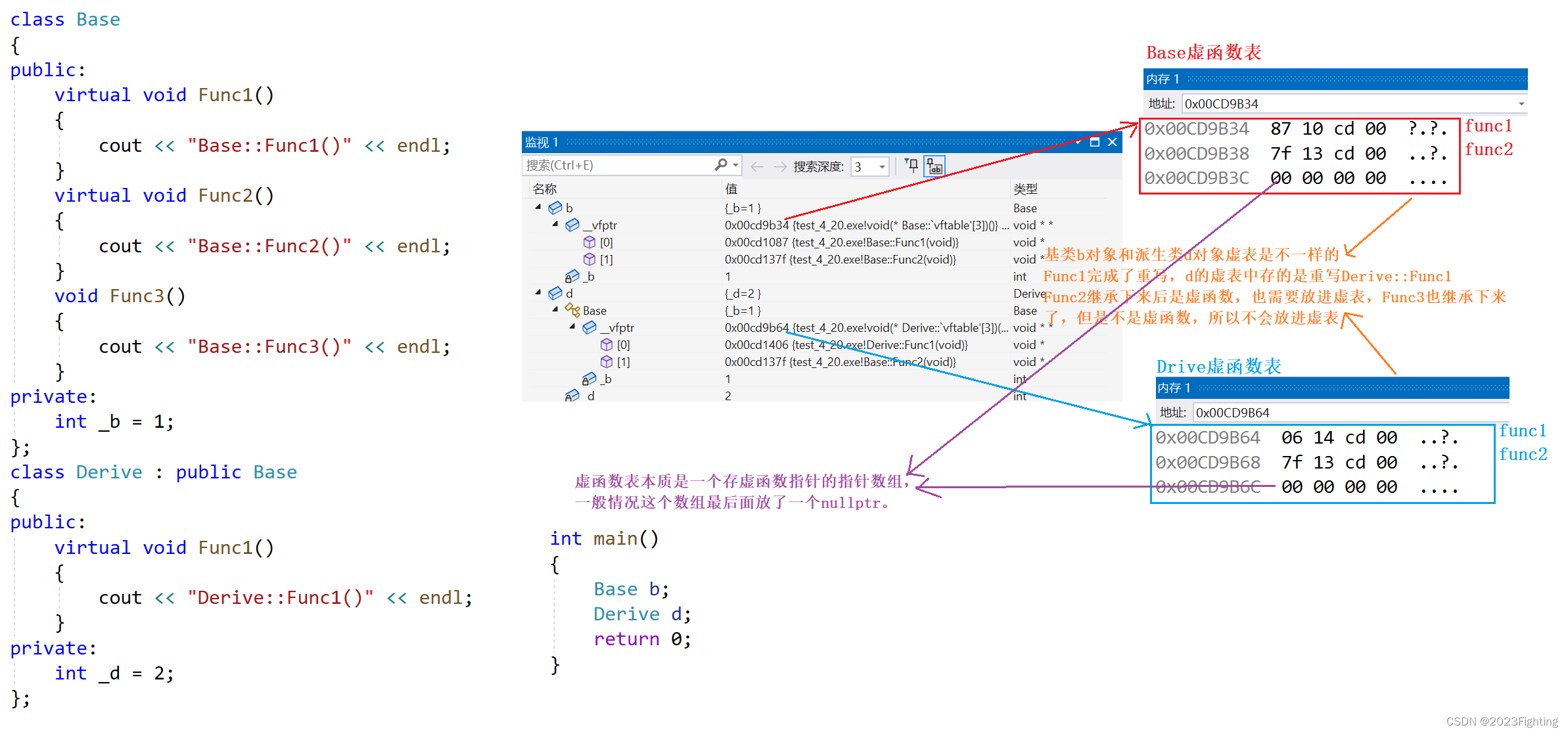Select the 内存 1 title under Base虚函数表

[1163, 80]
